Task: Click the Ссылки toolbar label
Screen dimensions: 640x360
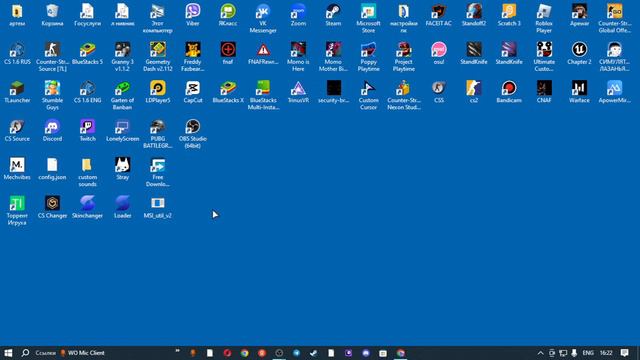Action: pos(45,353)
